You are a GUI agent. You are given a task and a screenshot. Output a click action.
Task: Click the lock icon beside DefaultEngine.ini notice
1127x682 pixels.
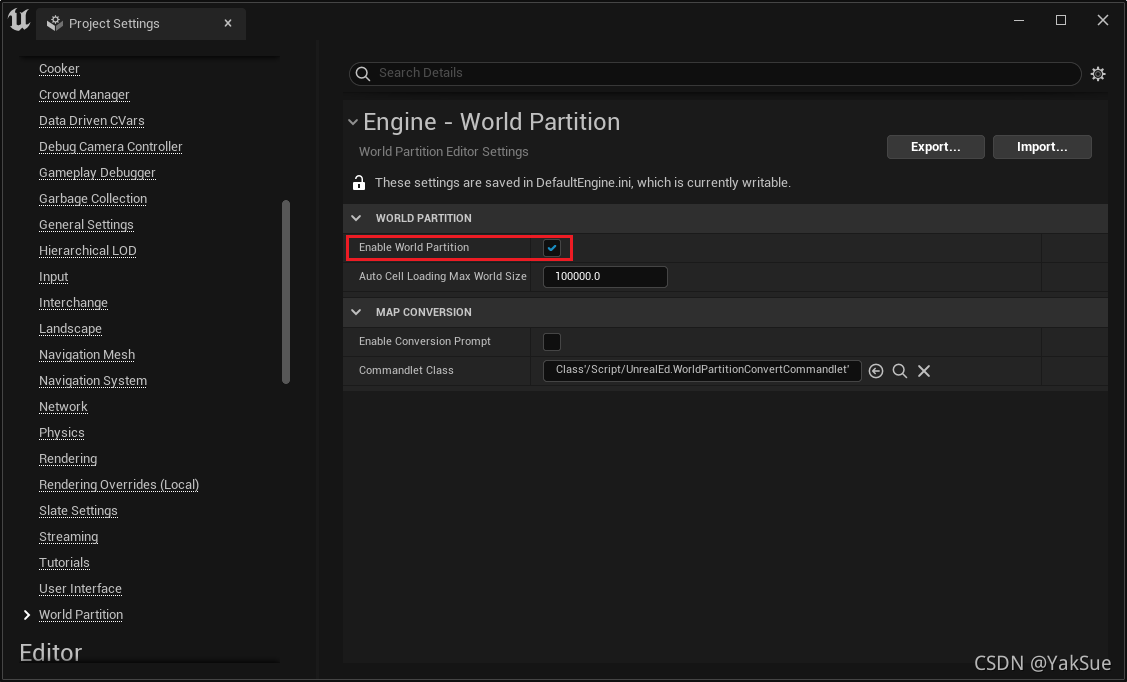[359, 183]
